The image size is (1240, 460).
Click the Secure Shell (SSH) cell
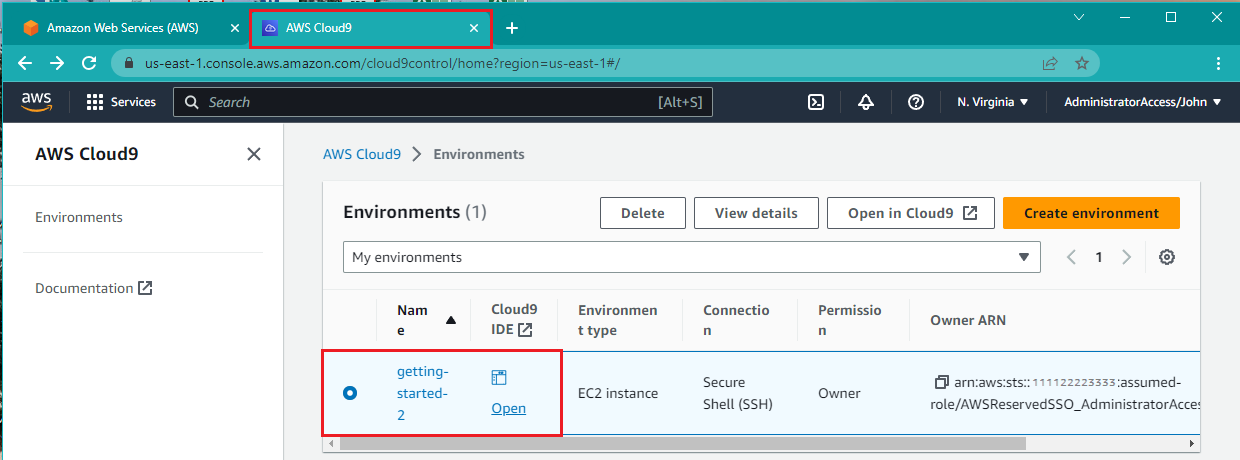pyautogui.click(x=738, y=393)
